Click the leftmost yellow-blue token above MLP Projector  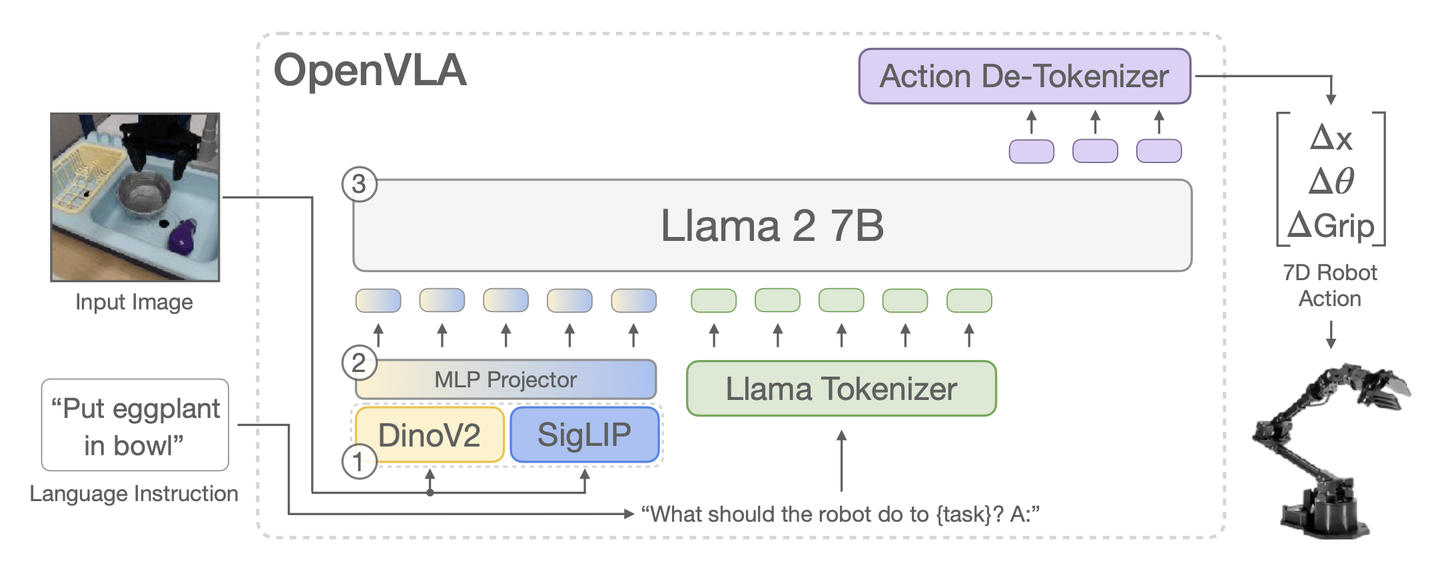(x=378, y=300)
